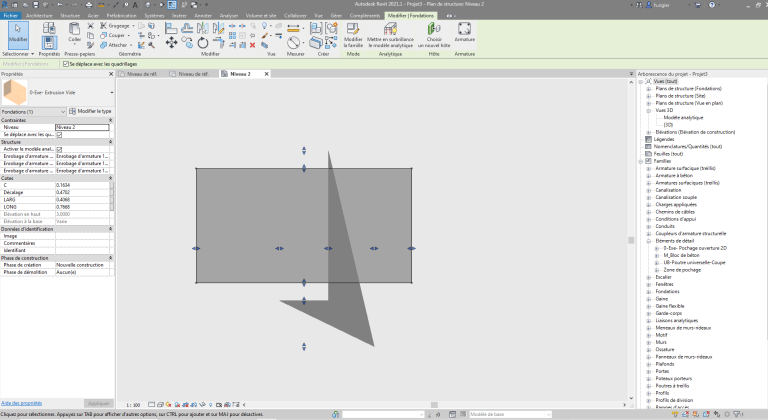The height and width of the screenshot is (420, 768).
Task: Click the Text (A) quick access icon
Action: [x=135, y=4]
